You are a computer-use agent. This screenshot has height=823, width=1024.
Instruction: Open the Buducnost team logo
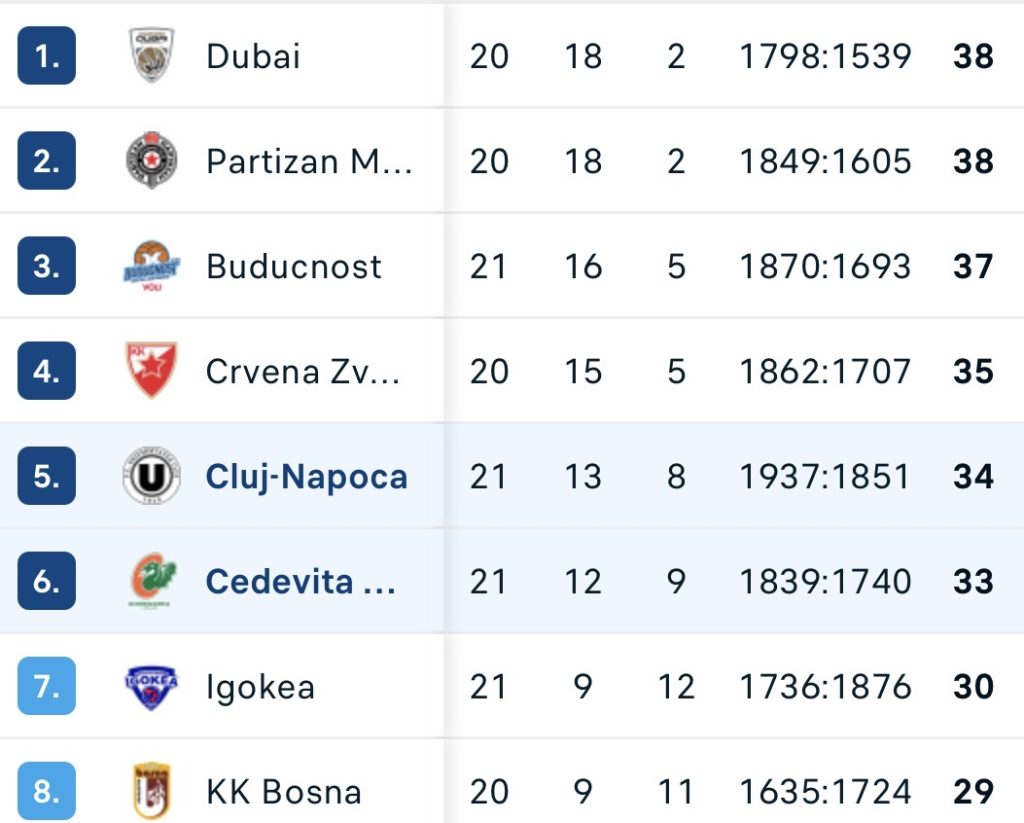click(152, 266)
